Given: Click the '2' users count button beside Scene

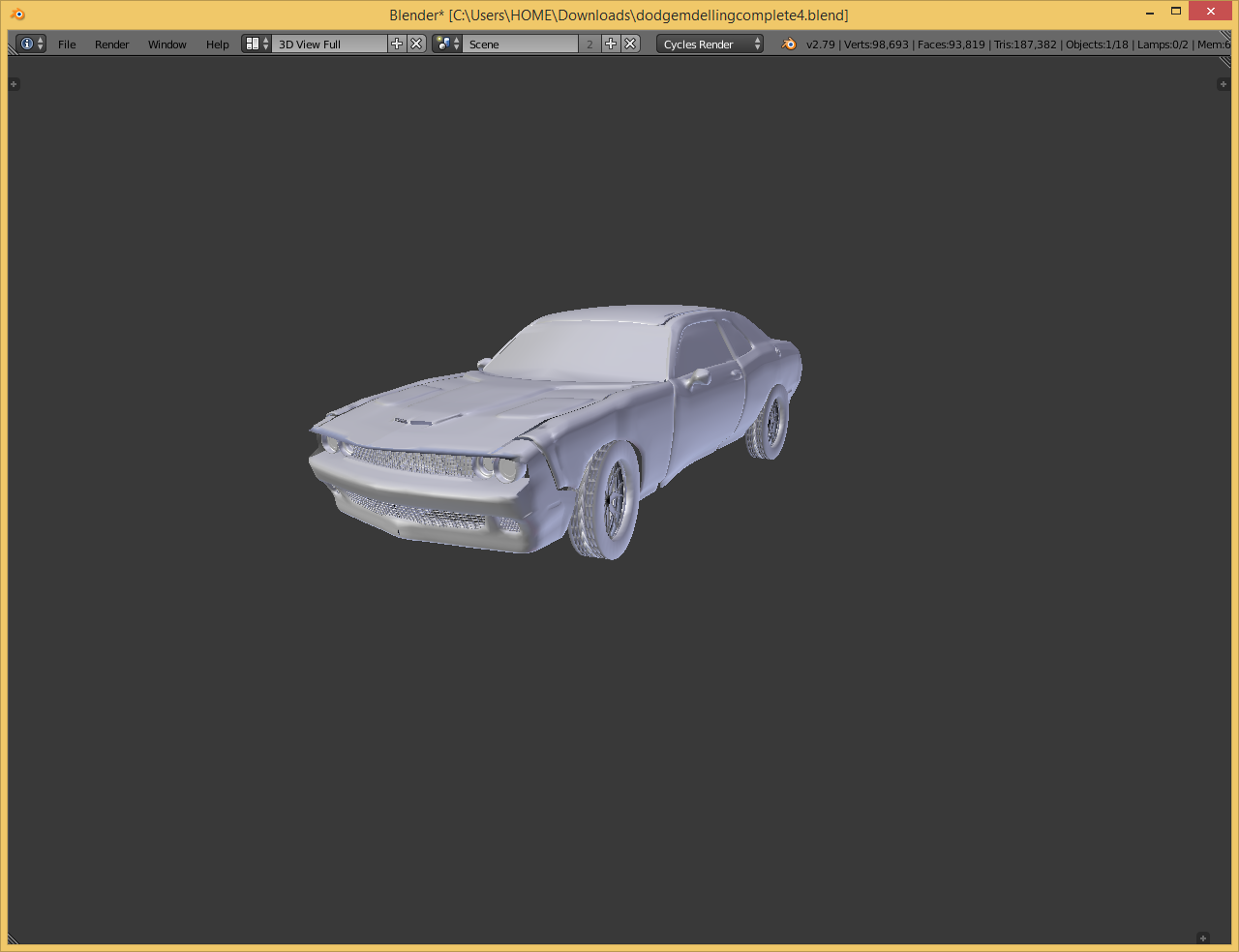Looking at the screenshot, I should (x=589, y=44).
